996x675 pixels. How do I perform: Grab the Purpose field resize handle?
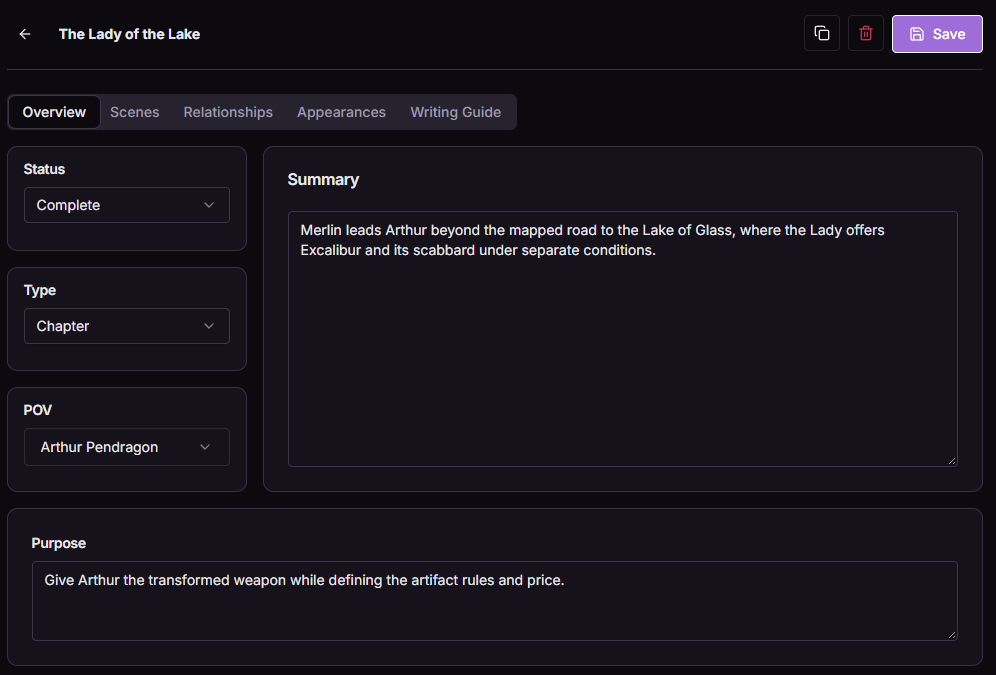[x=952, y=634]
